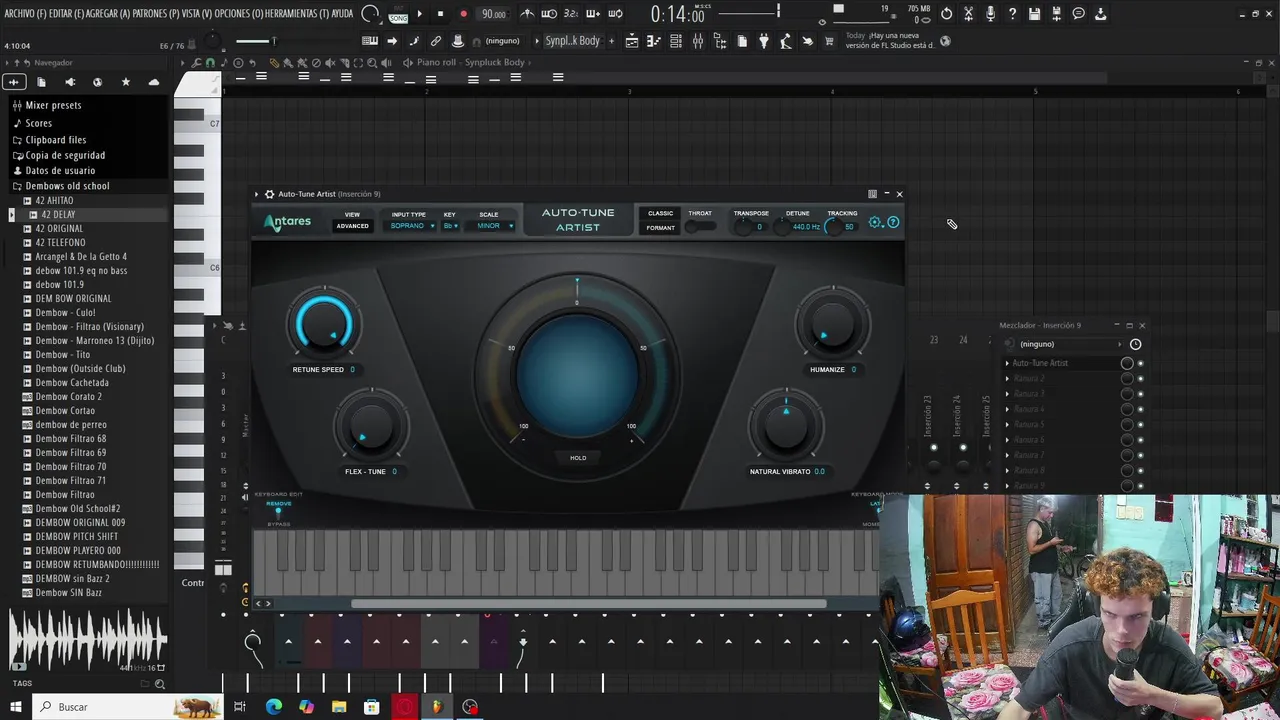This screenshot has height=720, width=1280.
Task: Expand the Mixer presets folder
Action: coord(53,105)
